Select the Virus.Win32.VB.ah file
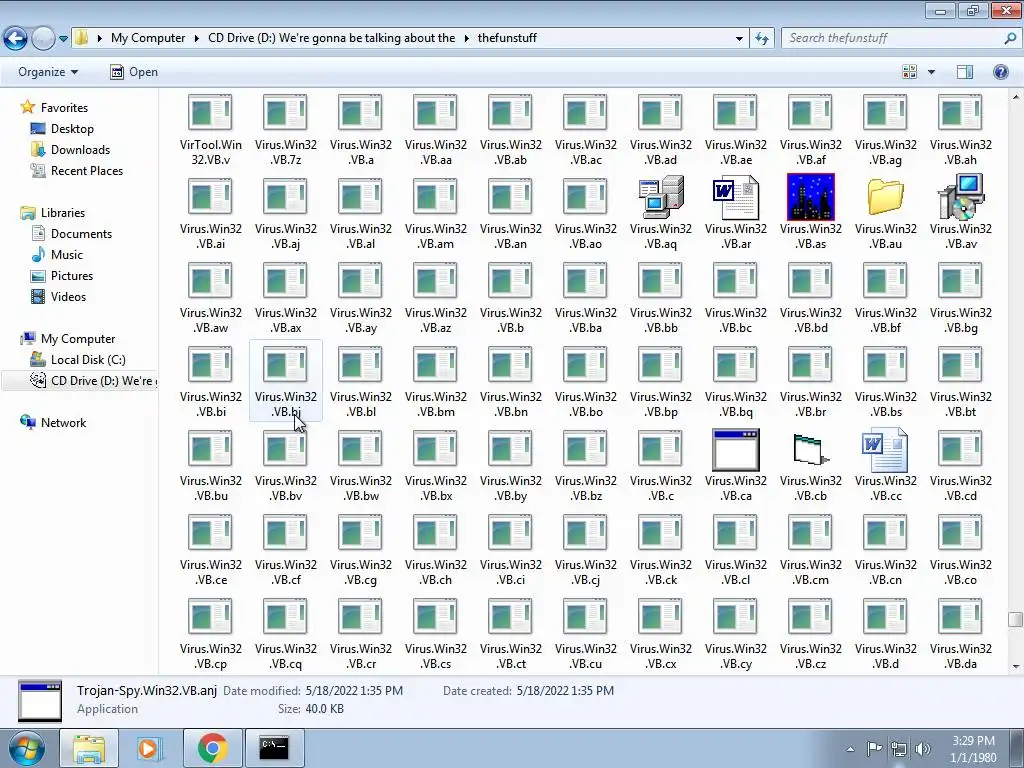This screenshot has width=1024, height=768. [961, 130]
